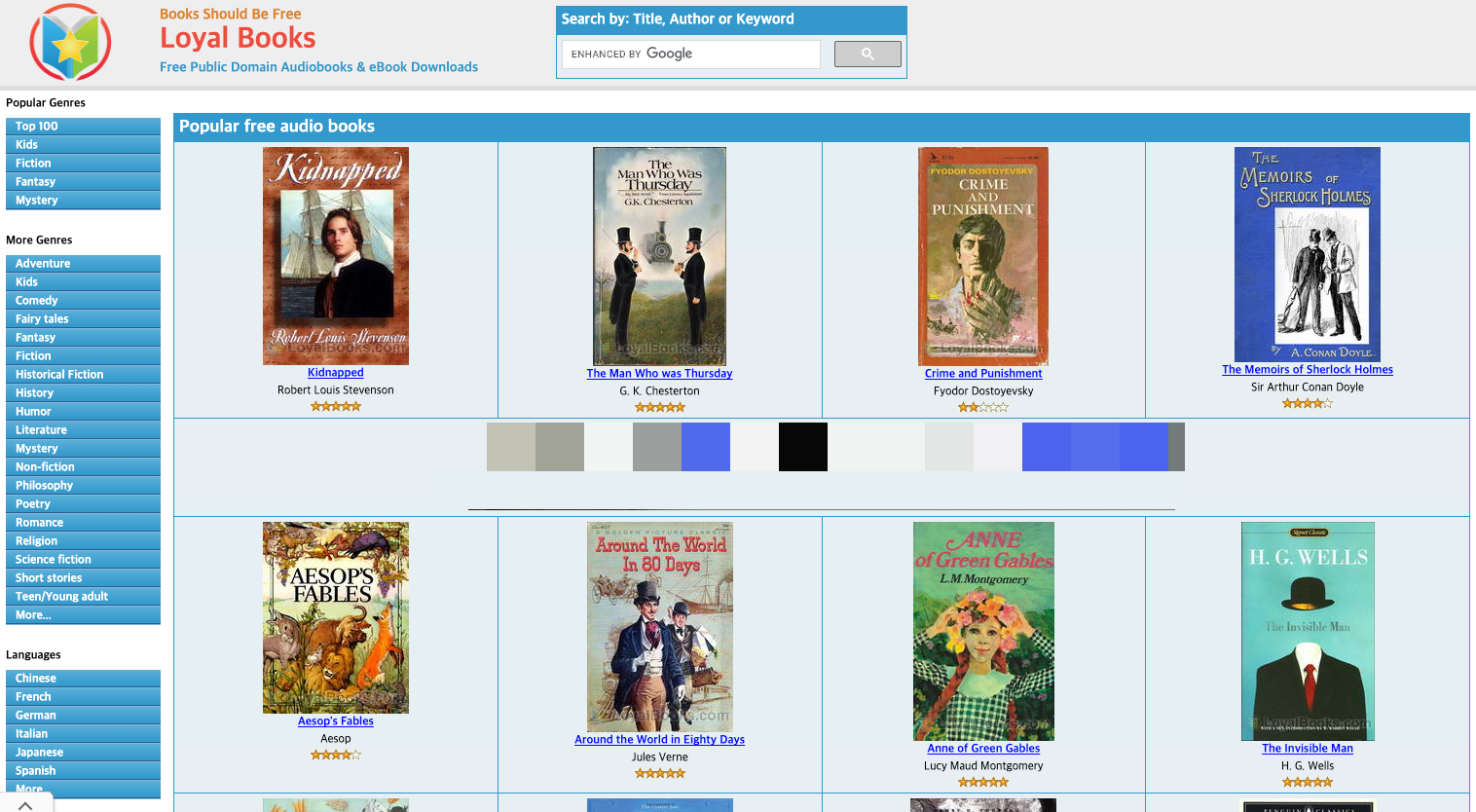This screenshot has width=1476, height=812.
Task: Select the Humor genre
Action: (x=83, y=412)
